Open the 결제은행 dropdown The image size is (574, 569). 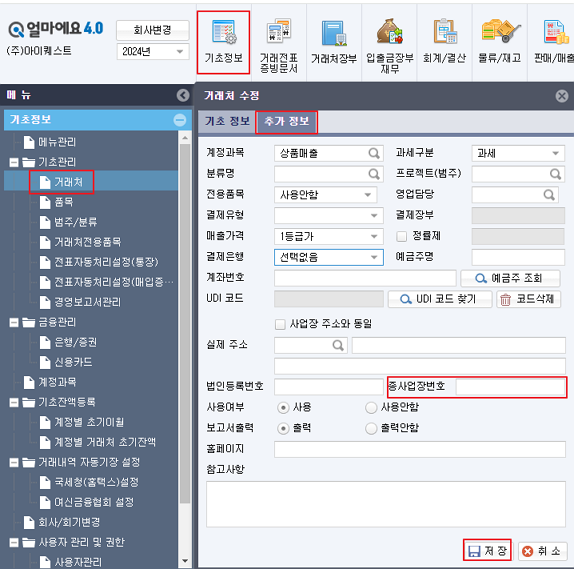point(329,257)
